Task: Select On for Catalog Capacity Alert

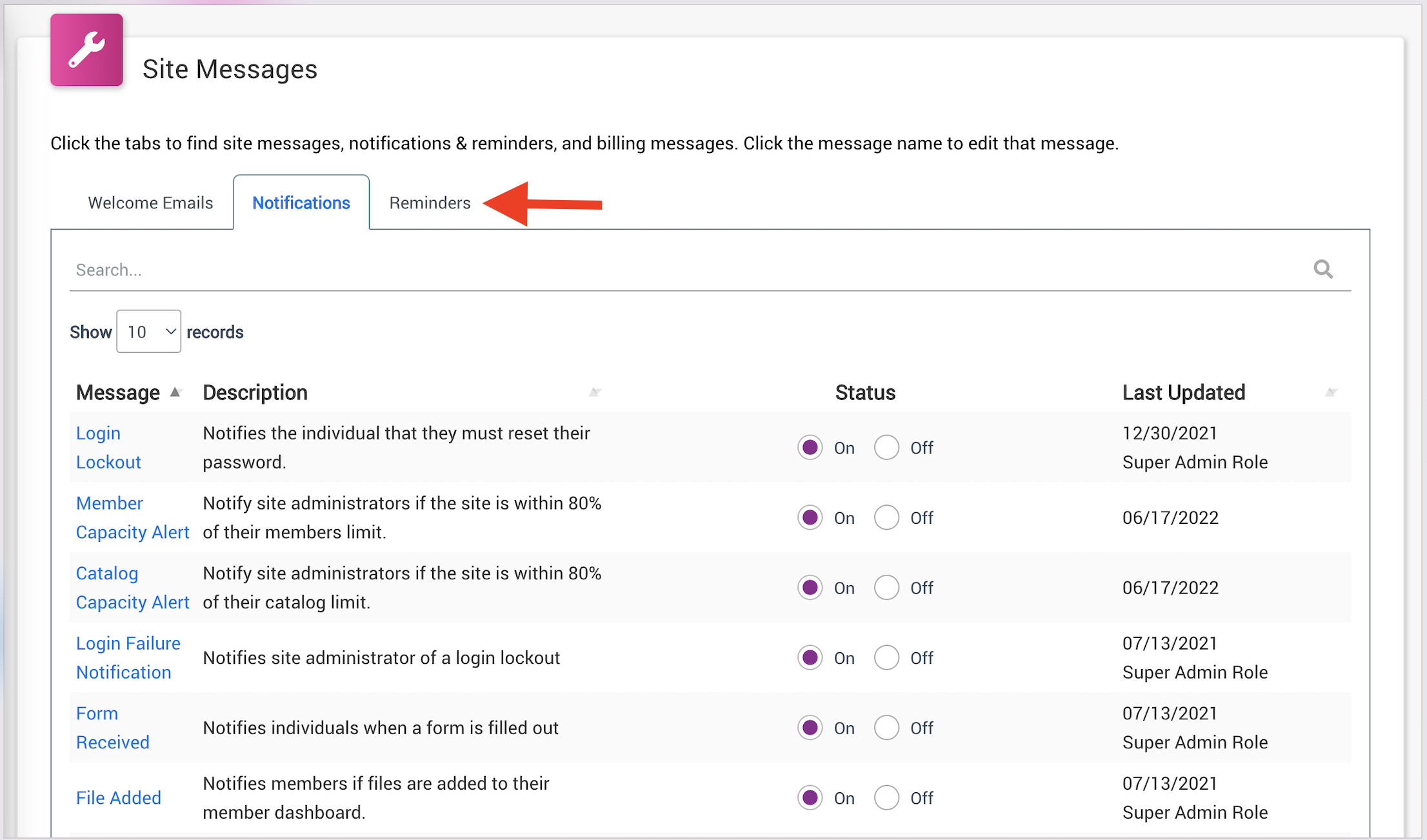Action: (x=810, y=588)
